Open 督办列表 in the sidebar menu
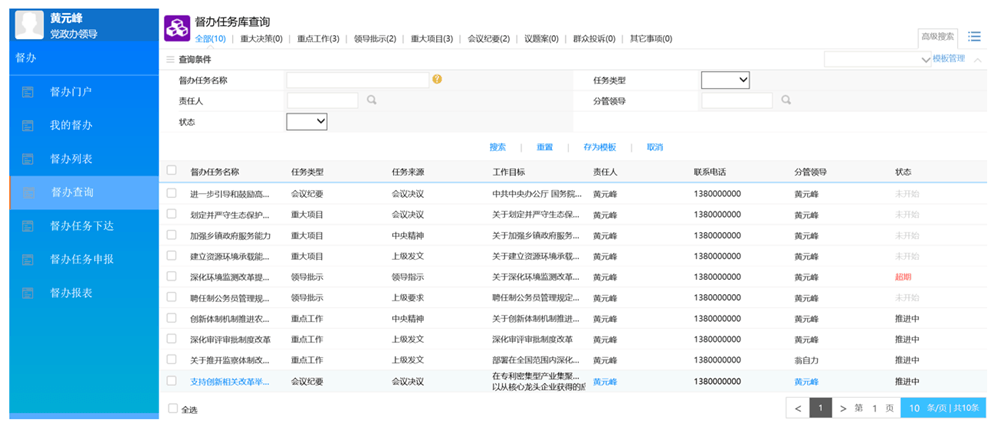 (71, 159)
